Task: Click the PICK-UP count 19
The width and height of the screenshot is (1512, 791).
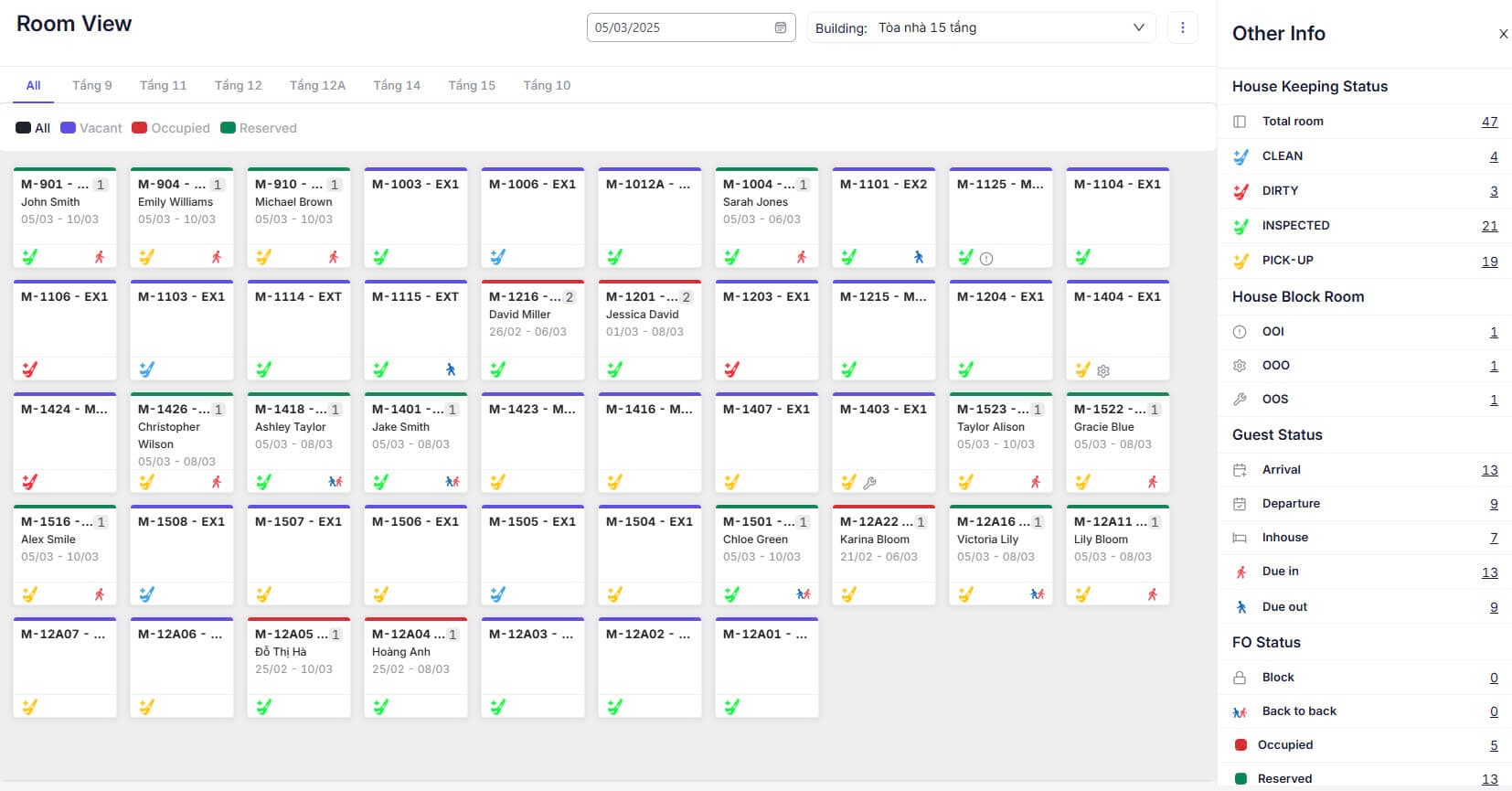Action: point(1489,261)
